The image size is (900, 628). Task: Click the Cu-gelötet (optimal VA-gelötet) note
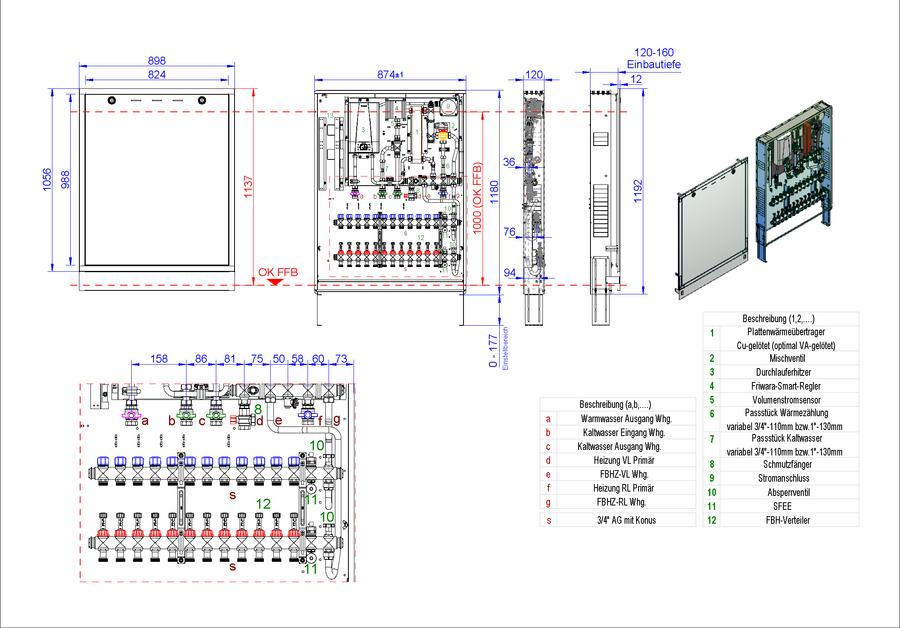pos(786,346)
